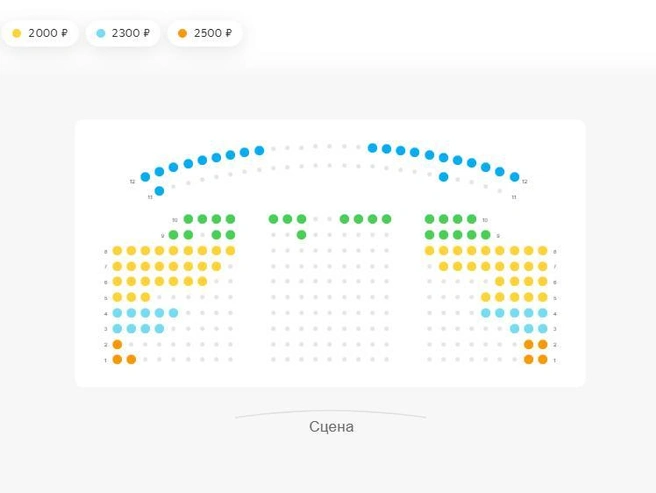The height and width of the screenshot is (493, 656).
Task: Choose leftmost yellow seat in right row 6
Action: [500, 281]
